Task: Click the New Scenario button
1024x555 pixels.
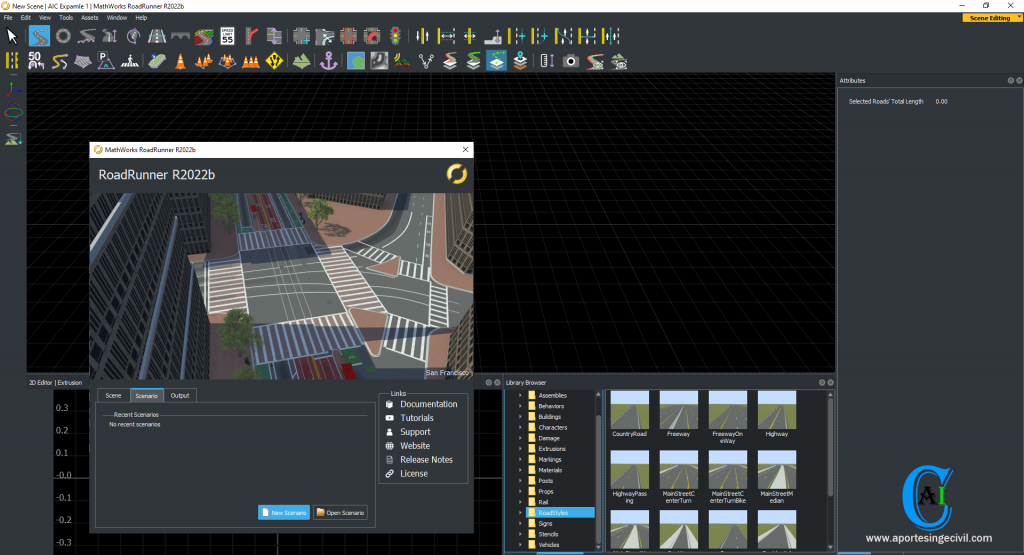Action: click(x=284, y=513)
